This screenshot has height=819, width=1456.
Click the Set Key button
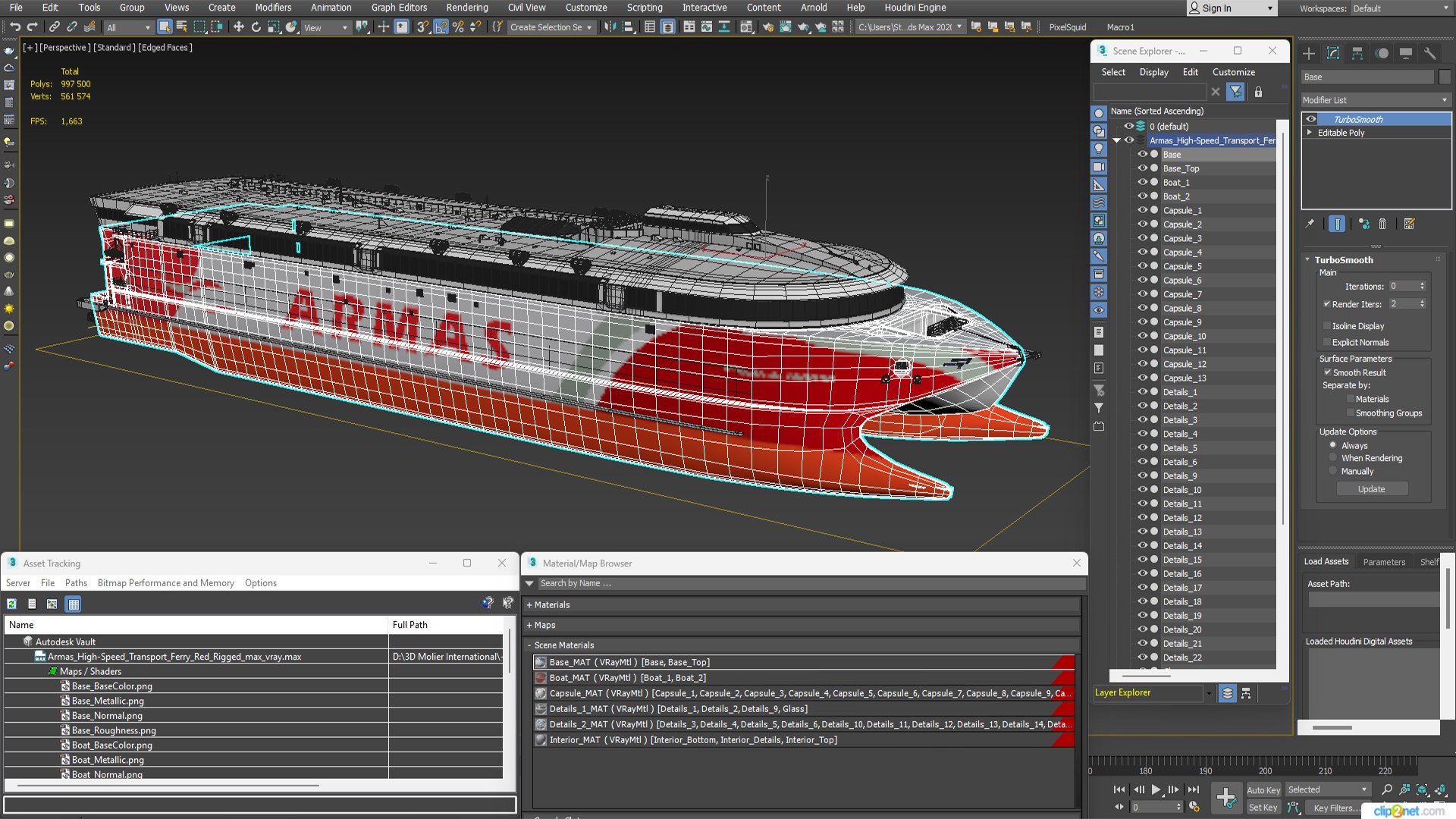point(1263,808)
